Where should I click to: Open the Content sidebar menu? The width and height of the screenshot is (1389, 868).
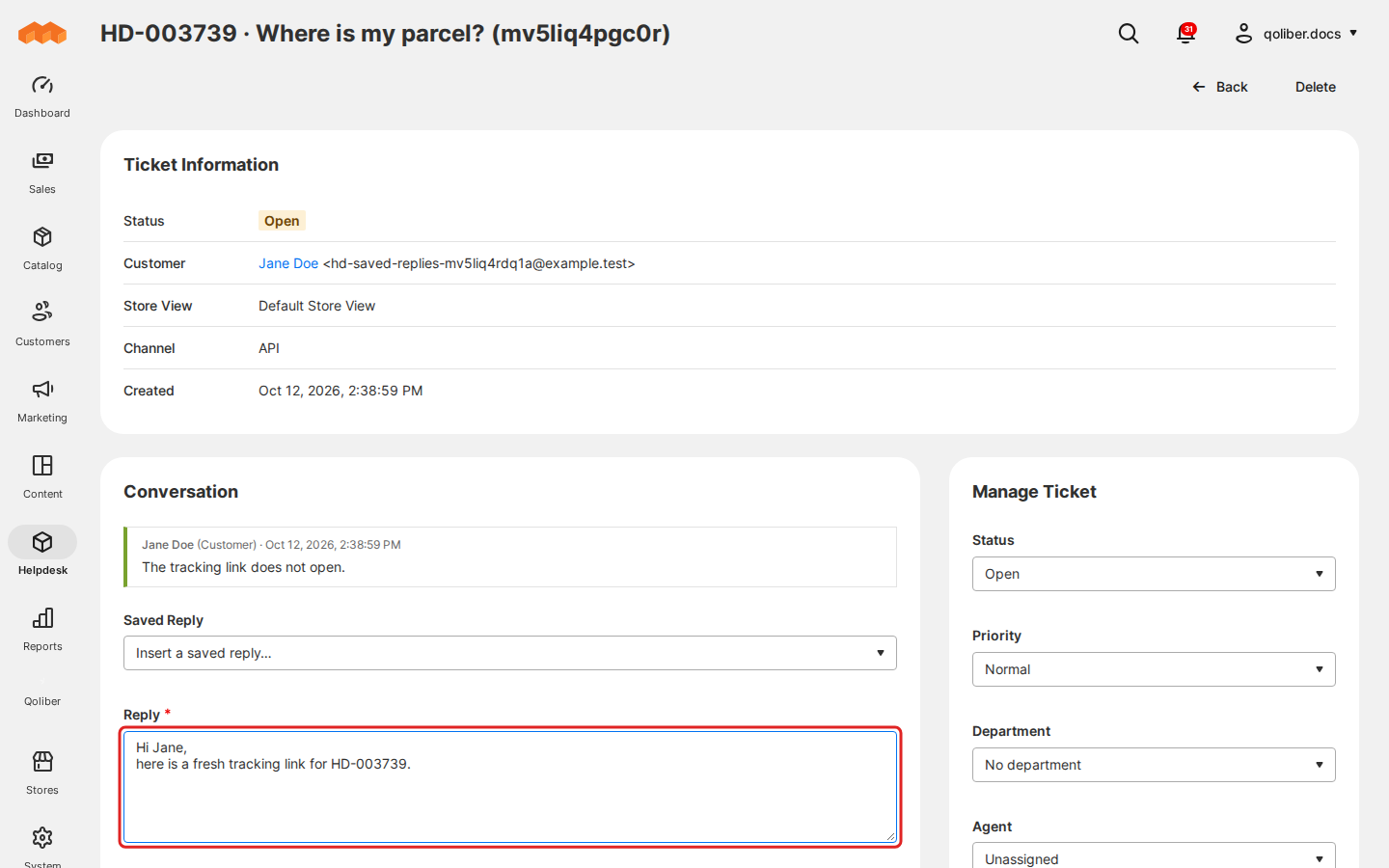pyautogui.click(x=42, y=477)
